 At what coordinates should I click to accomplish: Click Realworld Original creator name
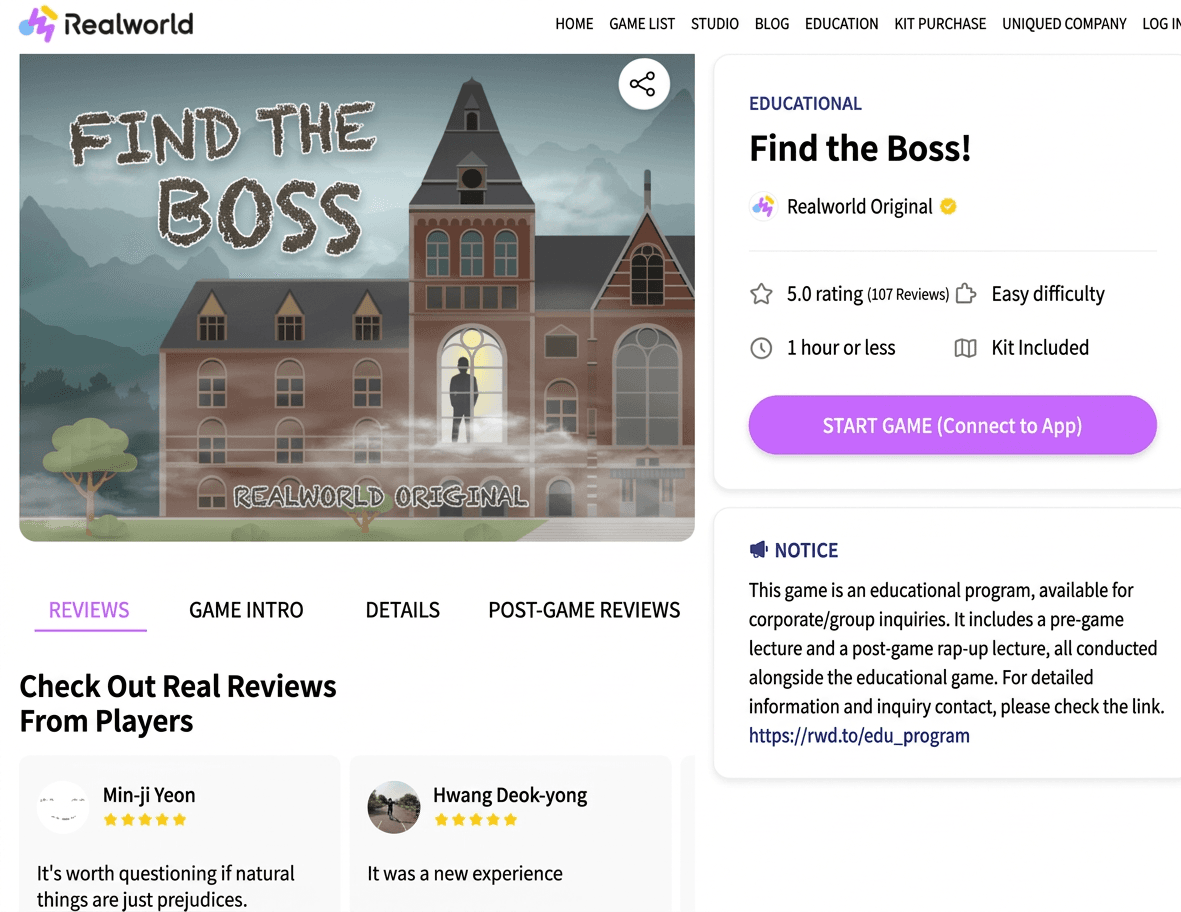(859, 206)
